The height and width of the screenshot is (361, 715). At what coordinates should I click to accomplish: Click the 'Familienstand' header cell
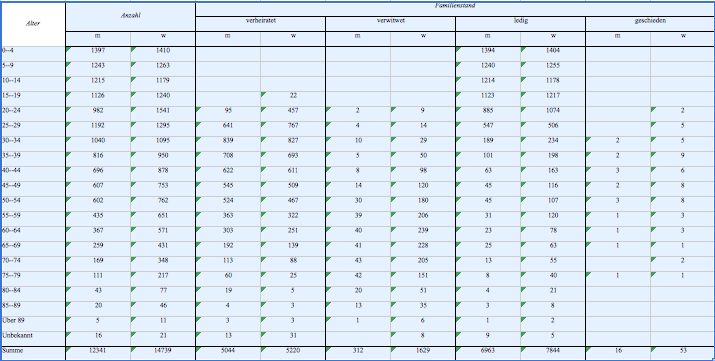(x=455, y=9)
